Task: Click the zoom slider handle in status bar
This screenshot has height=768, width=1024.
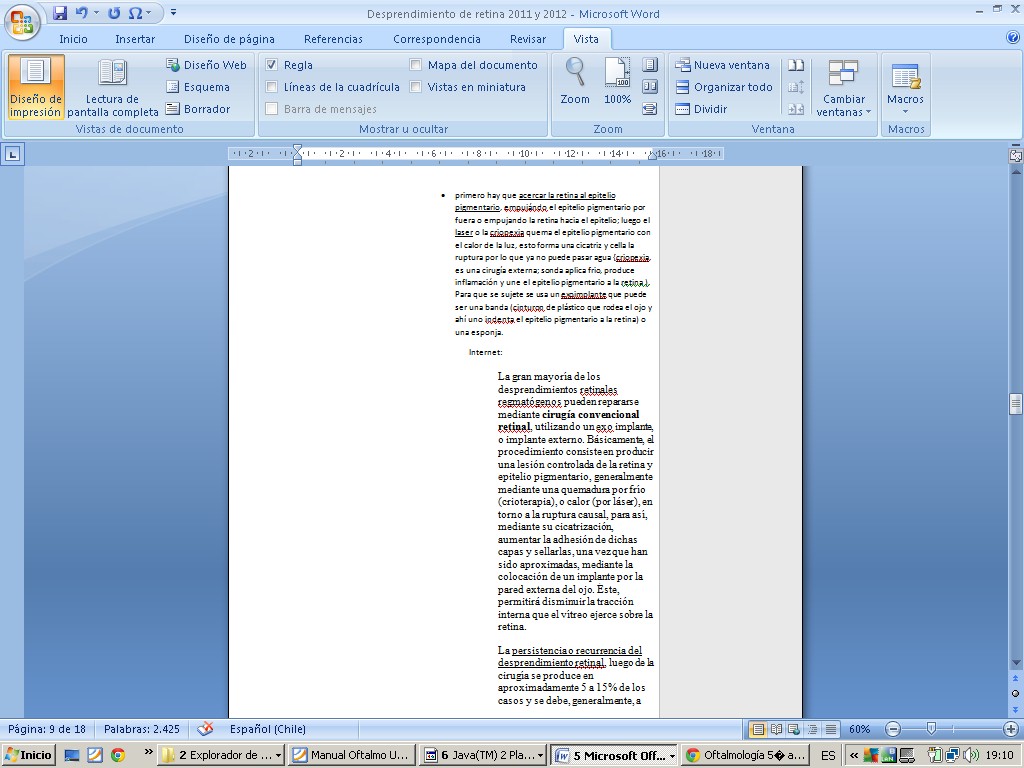Action: [x=931, y=729]
